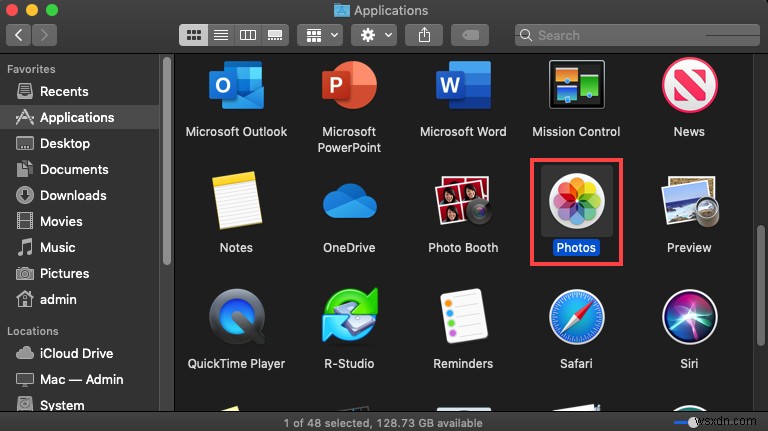Select Downloads in the sidebar
The image size is (768, 431).
pyautogui.click(x=73, y=195)
